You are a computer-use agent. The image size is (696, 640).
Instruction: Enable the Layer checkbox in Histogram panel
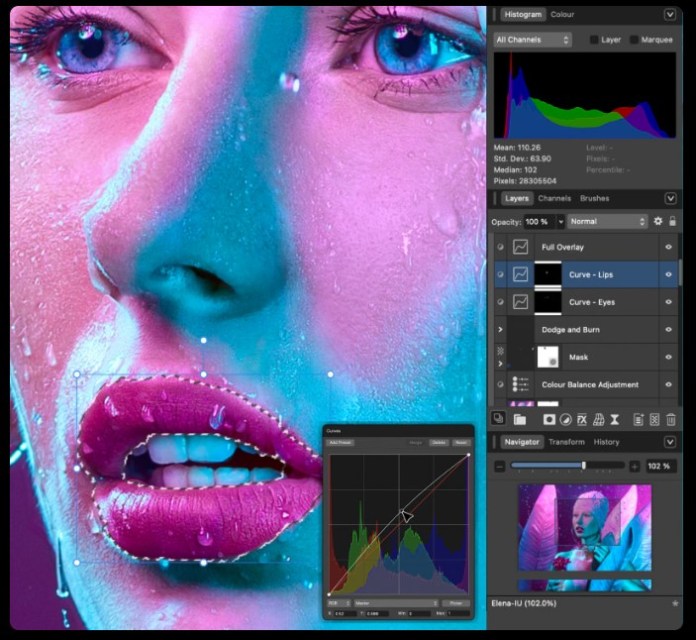pyautogui.click(x=594, y=40)
